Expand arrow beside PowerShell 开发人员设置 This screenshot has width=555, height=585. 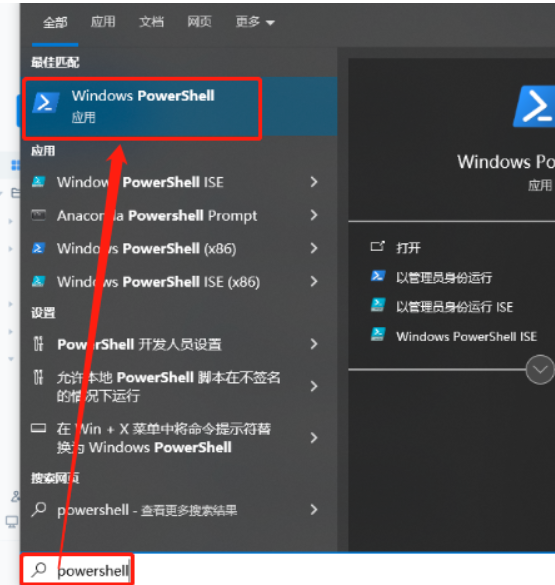(x=314, y=344)
